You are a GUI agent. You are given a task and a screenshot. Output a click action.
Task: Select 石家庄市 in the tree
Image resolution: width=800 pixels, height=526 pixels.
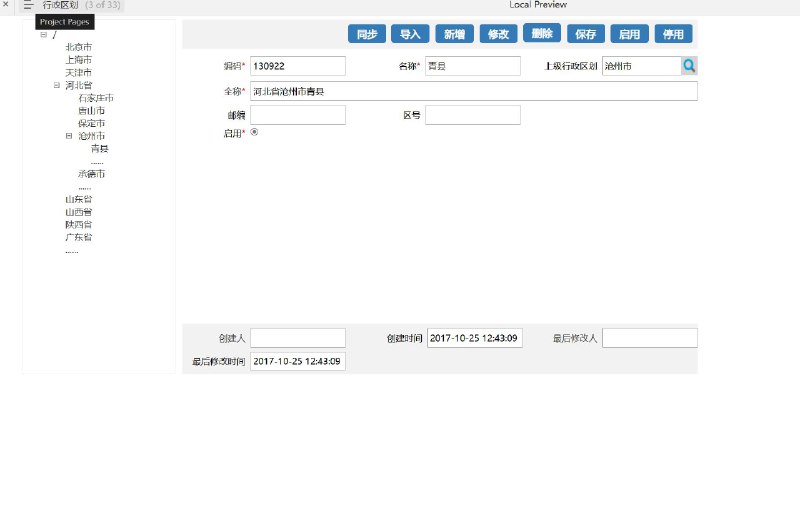pyautogui.click(x=96, y=98)
